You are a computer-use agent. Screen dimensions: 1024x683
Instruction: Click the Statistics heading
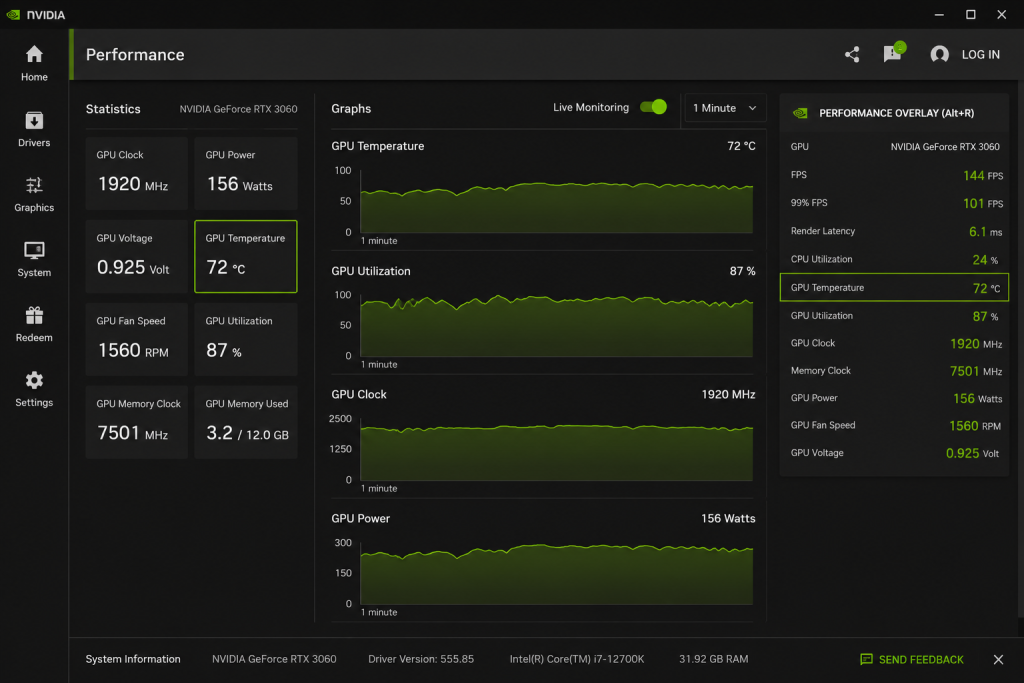tap(113, 109)
